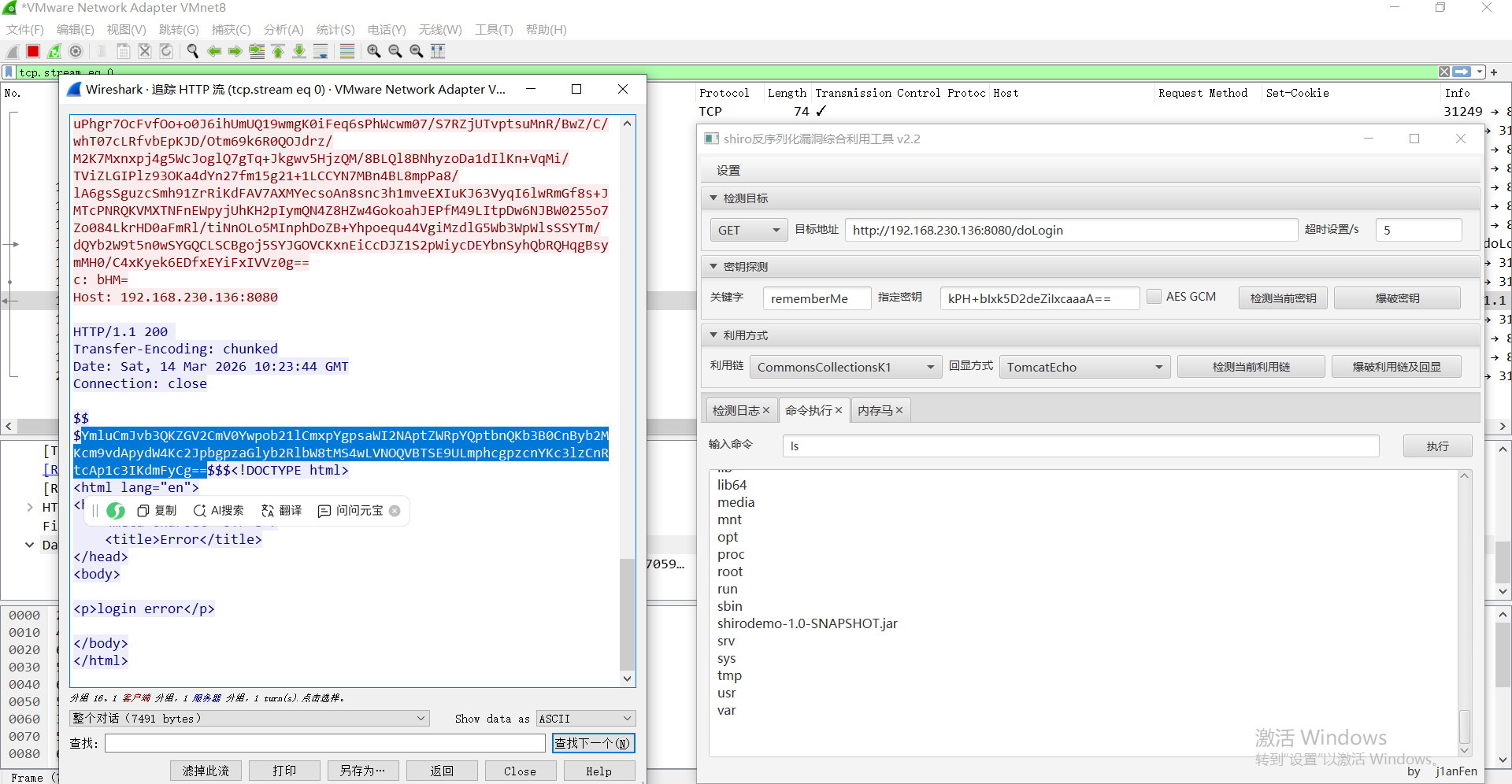Viewport: 1512px width, 784px height.
Task: Open the TomcatEcho echo-mode dropdown
Action: point(1084,367)
